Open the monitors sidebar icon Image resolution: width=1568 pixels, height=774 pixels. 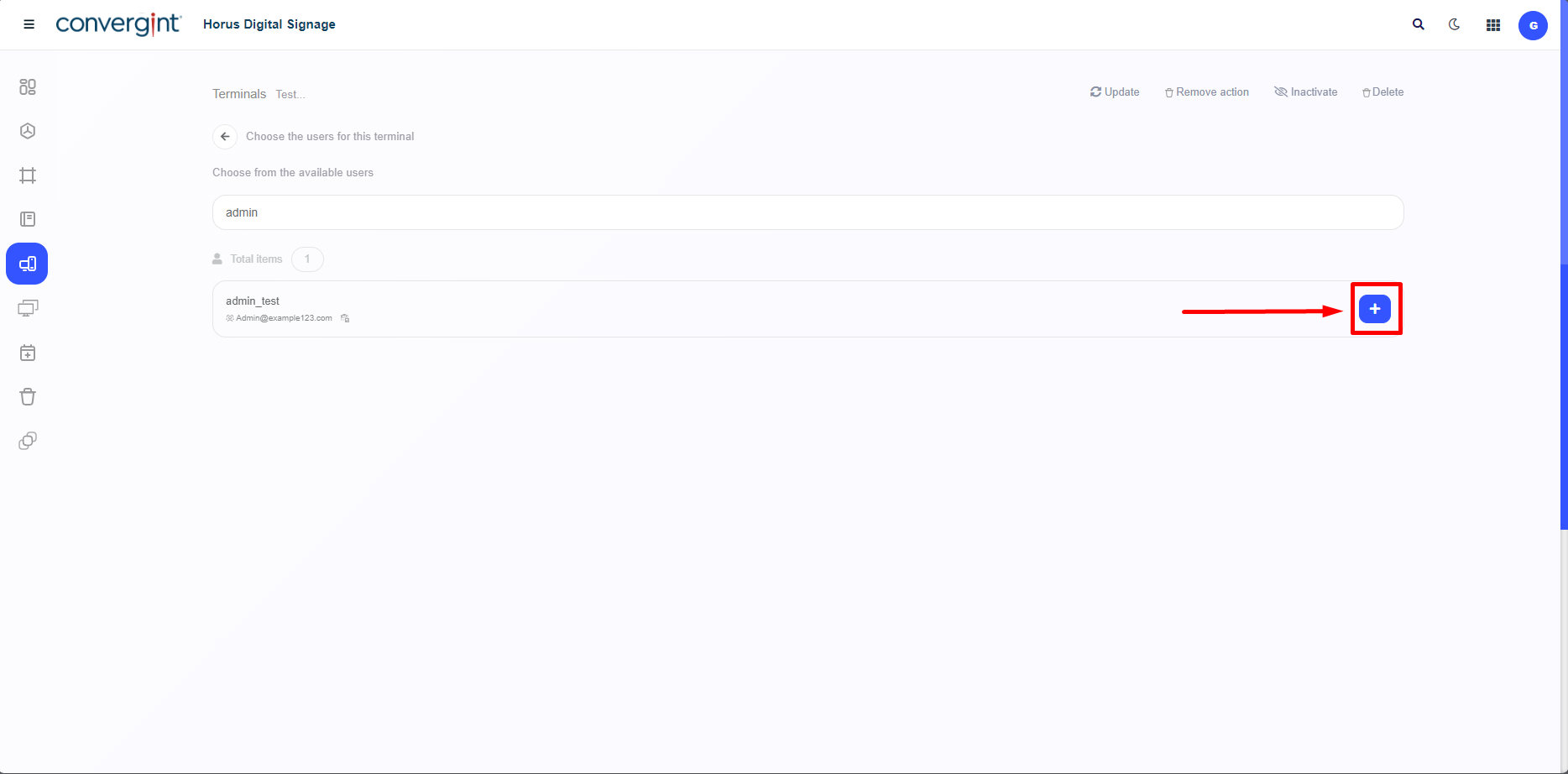click(x=28, y=308)
